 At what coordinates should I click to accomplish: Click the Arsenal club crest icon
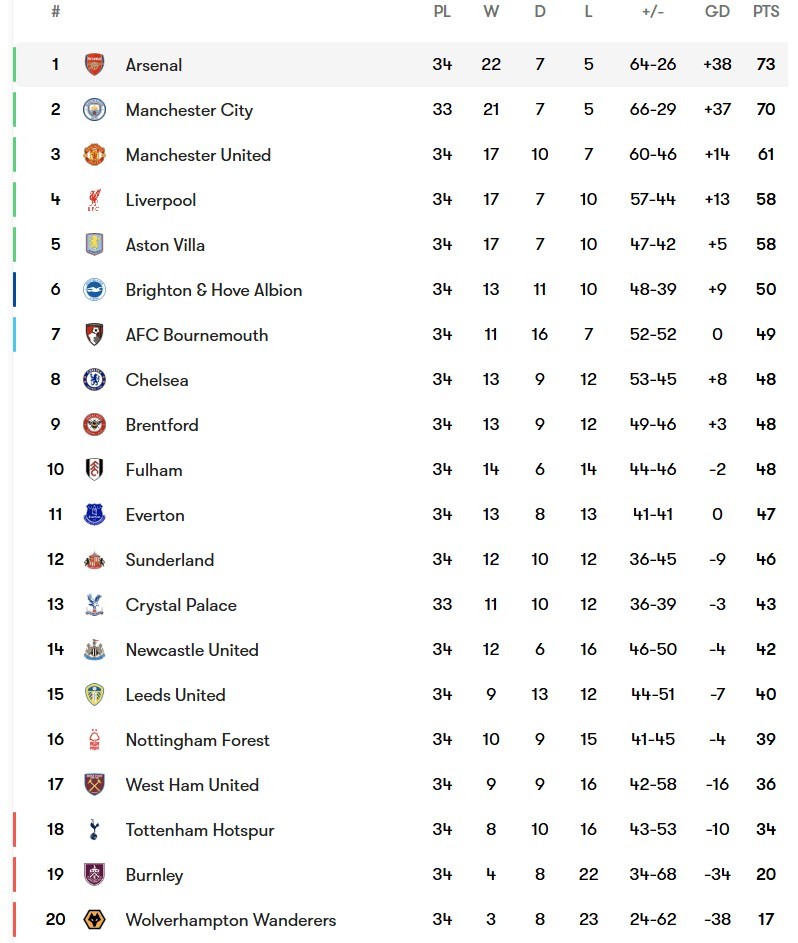click(x=94, y=65)
